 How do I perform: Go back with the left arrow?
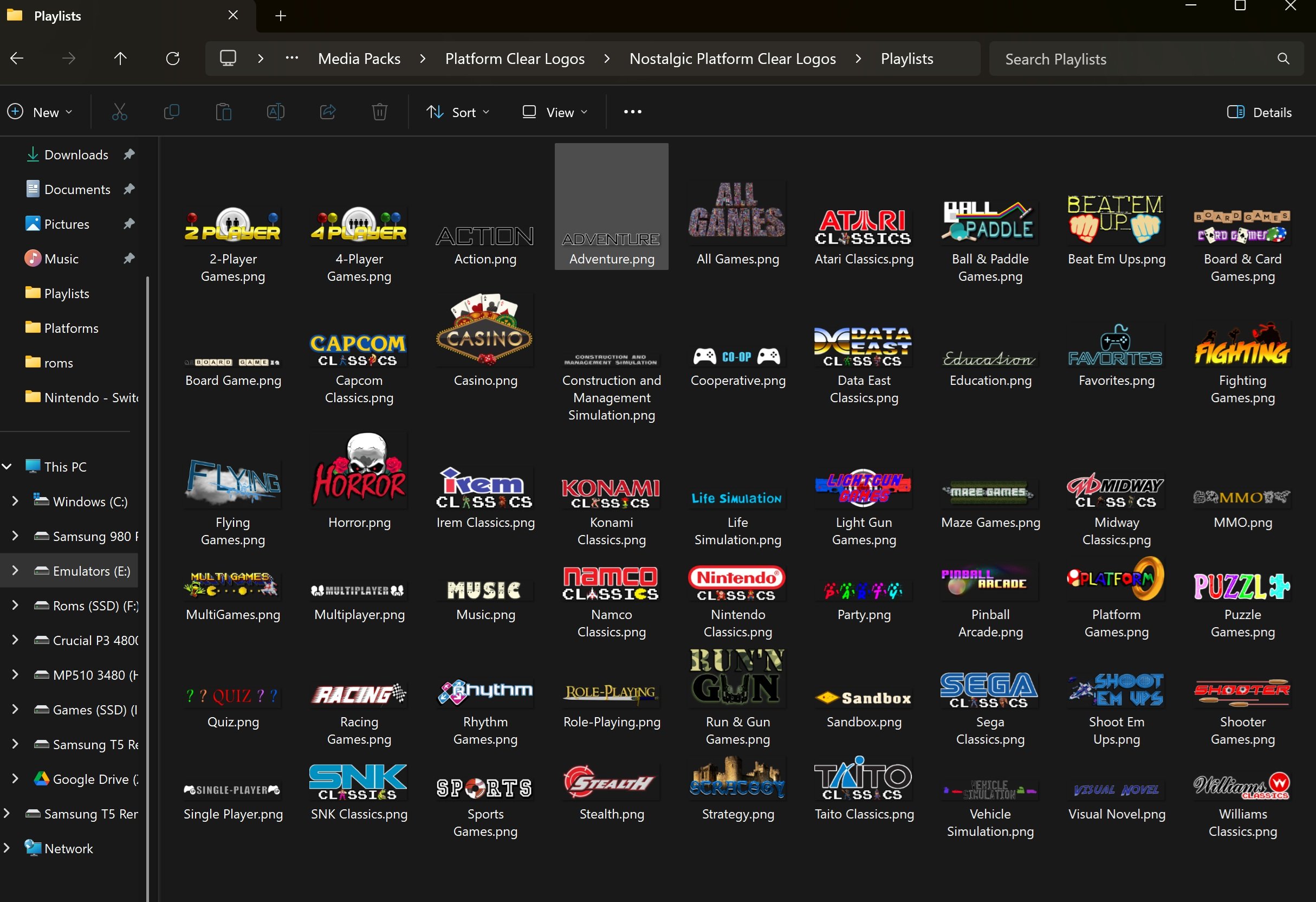click(x=17, y=59)
